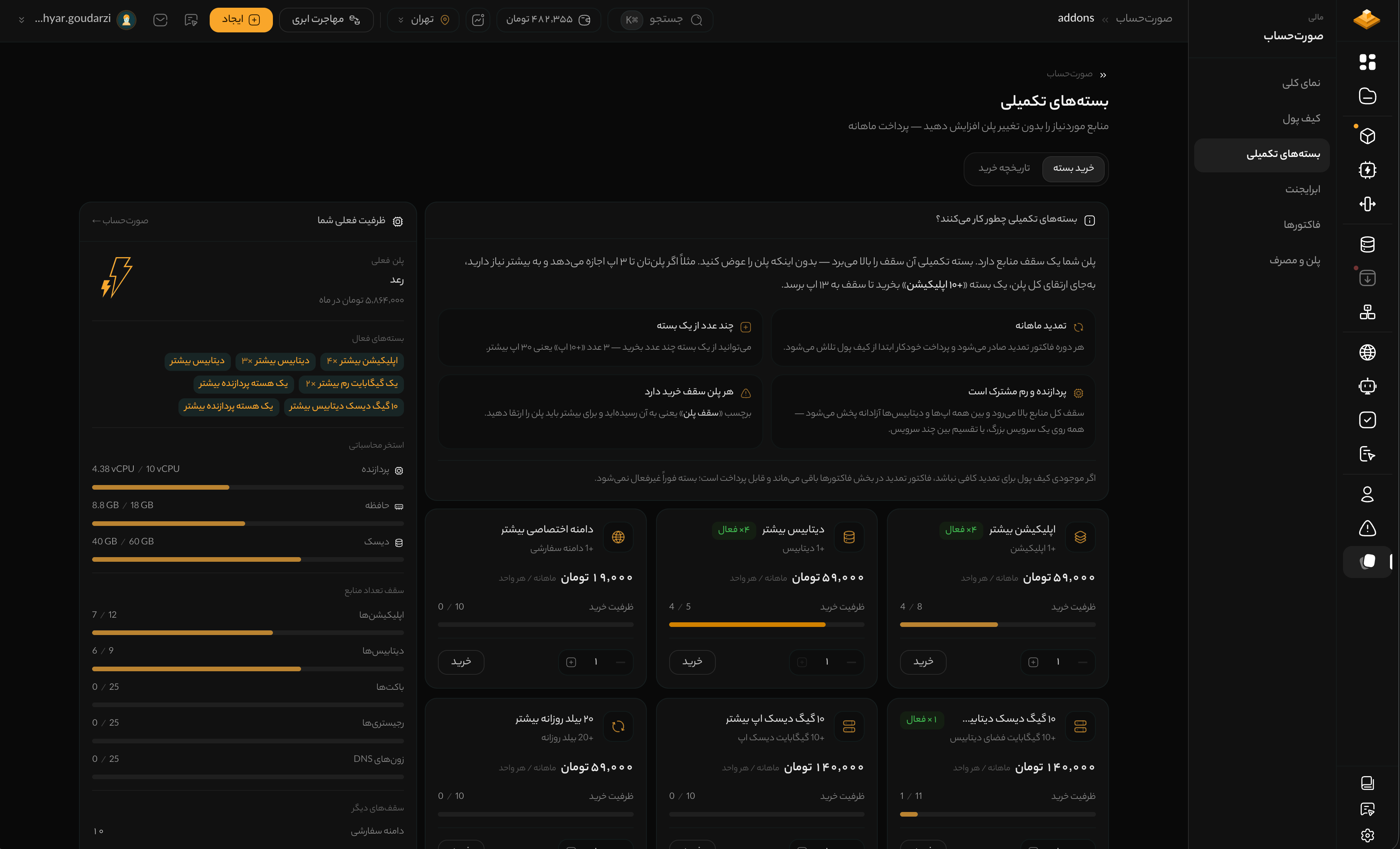Buy the دامنه اختصاصی بیشتر package
The width and height of the screenshot is (1400, 849).
click(x=461, y=662)
